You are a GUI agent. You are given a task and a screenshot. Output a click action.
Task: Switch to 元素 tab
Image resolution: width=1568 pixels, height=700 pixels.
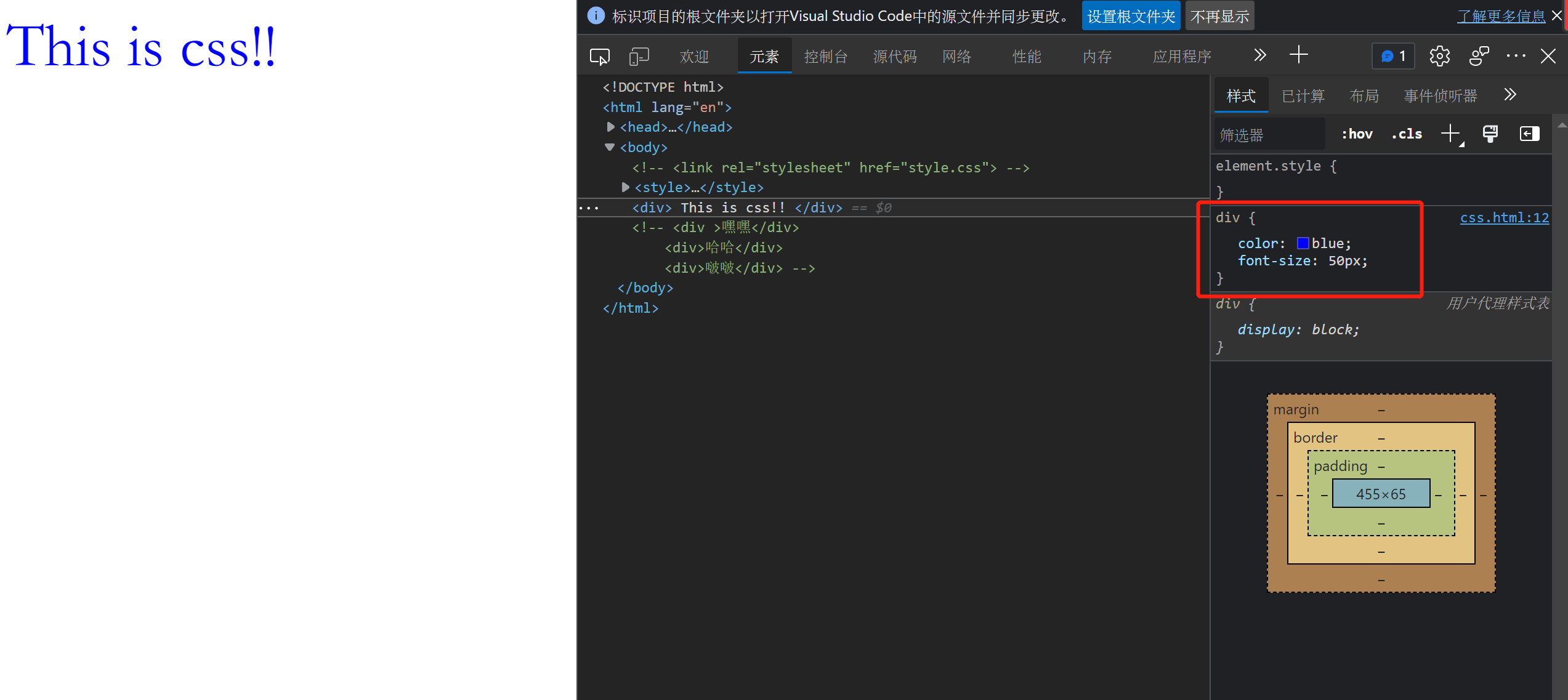(x=764, y=57)
